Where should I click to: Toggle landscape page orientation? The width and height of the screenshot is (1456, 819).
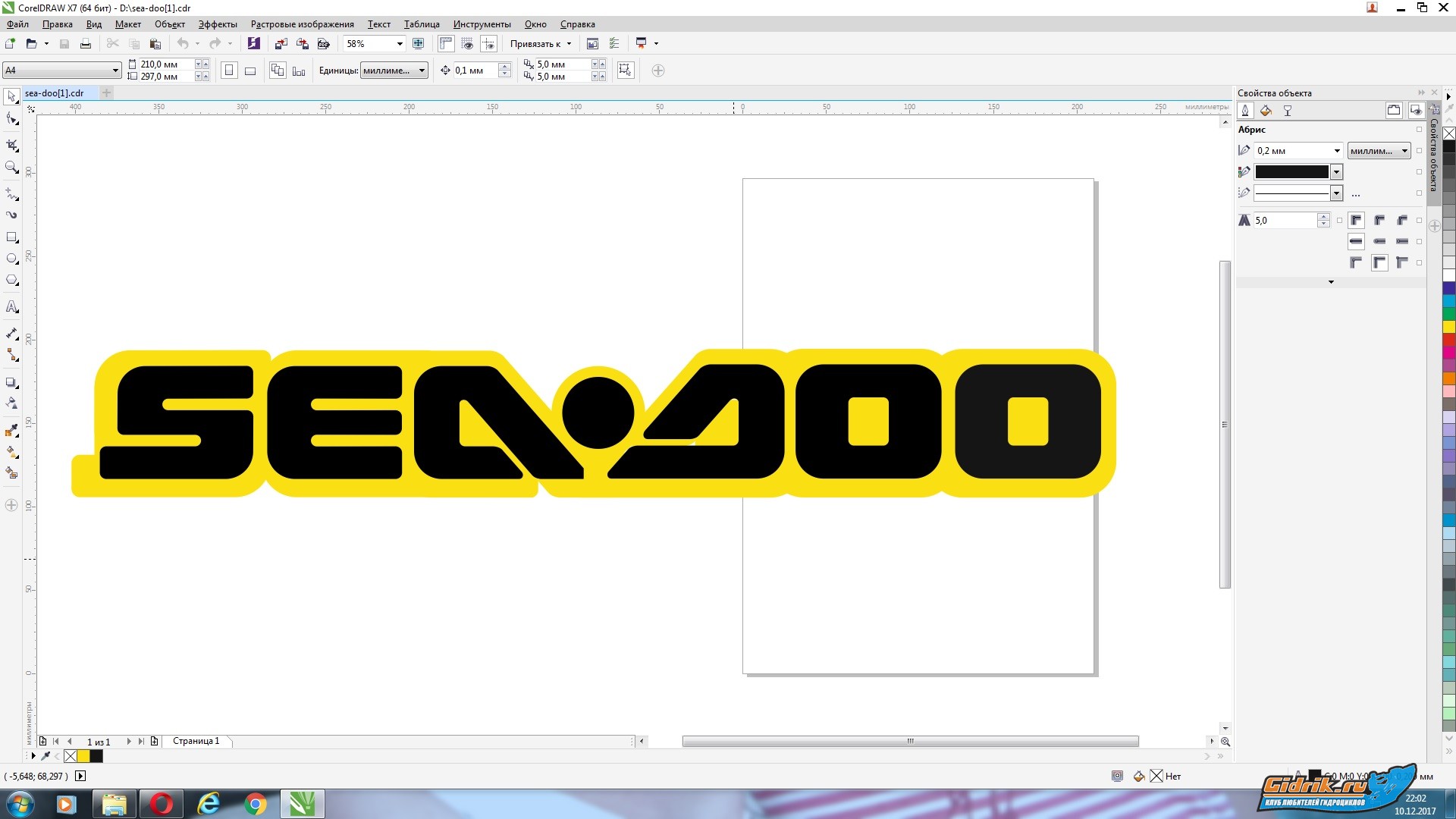250,71
